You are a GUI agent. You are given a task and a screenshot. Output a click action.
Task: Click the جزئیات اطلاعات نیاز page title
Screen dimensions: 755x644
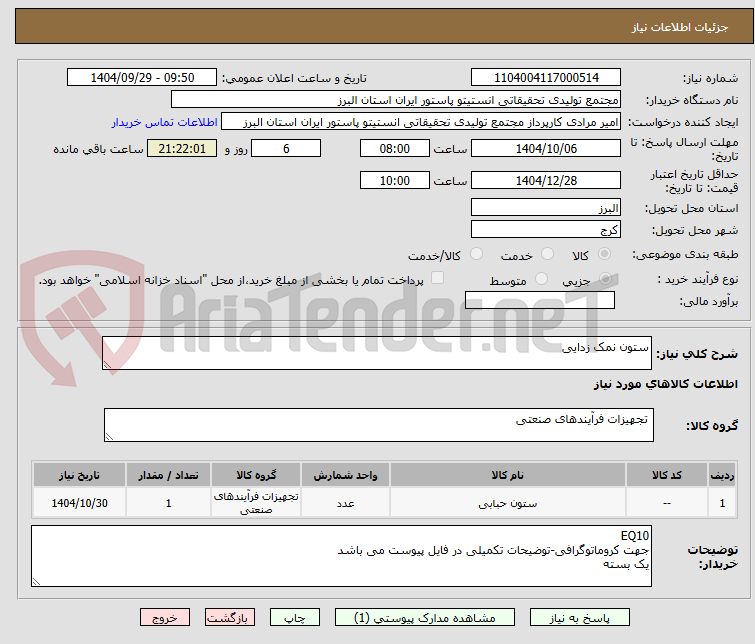tap(680, 27)
